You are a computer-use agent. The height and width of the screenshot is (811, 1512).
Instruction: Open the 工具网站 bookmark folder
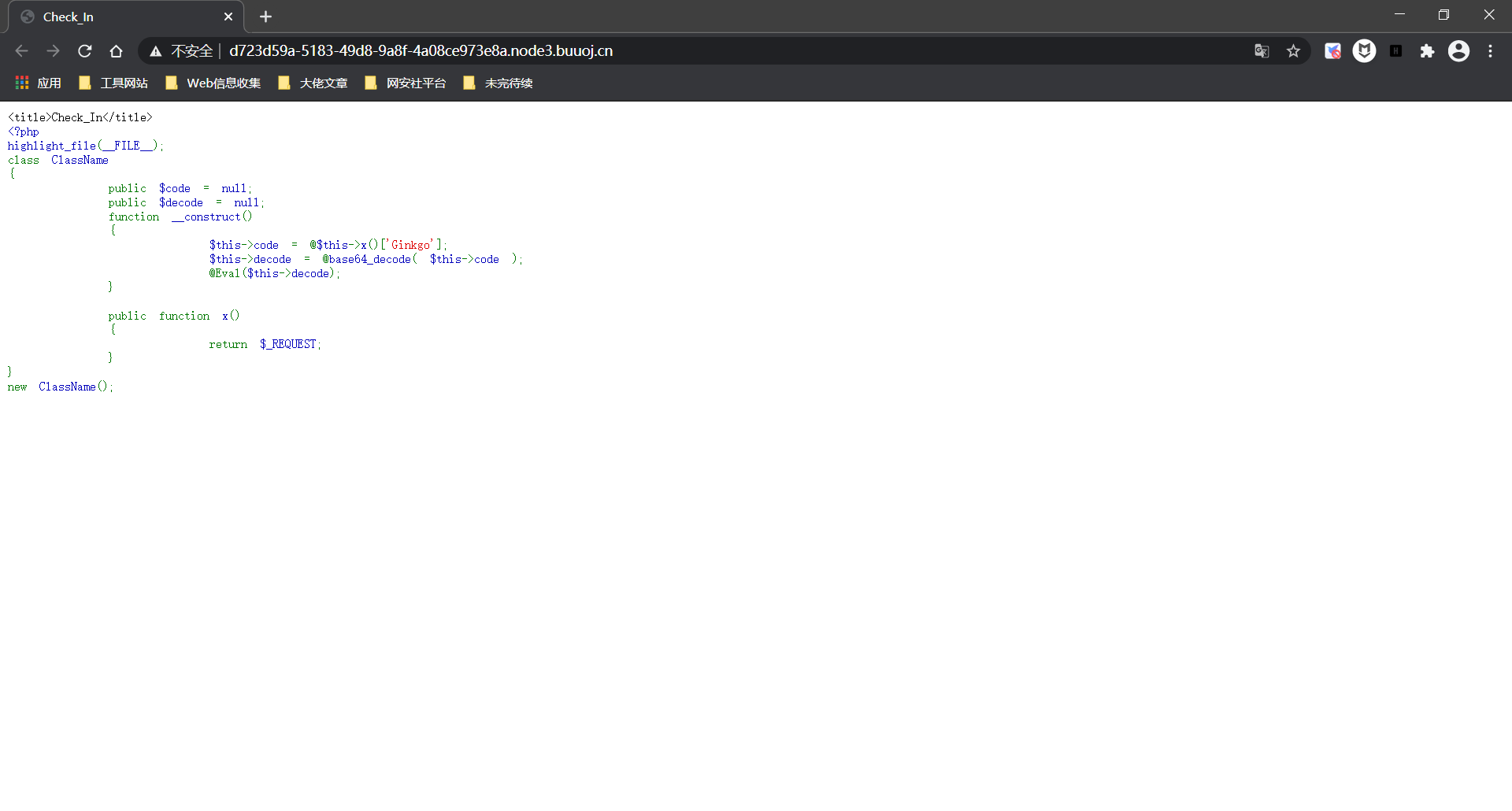[x=113, y=83]
